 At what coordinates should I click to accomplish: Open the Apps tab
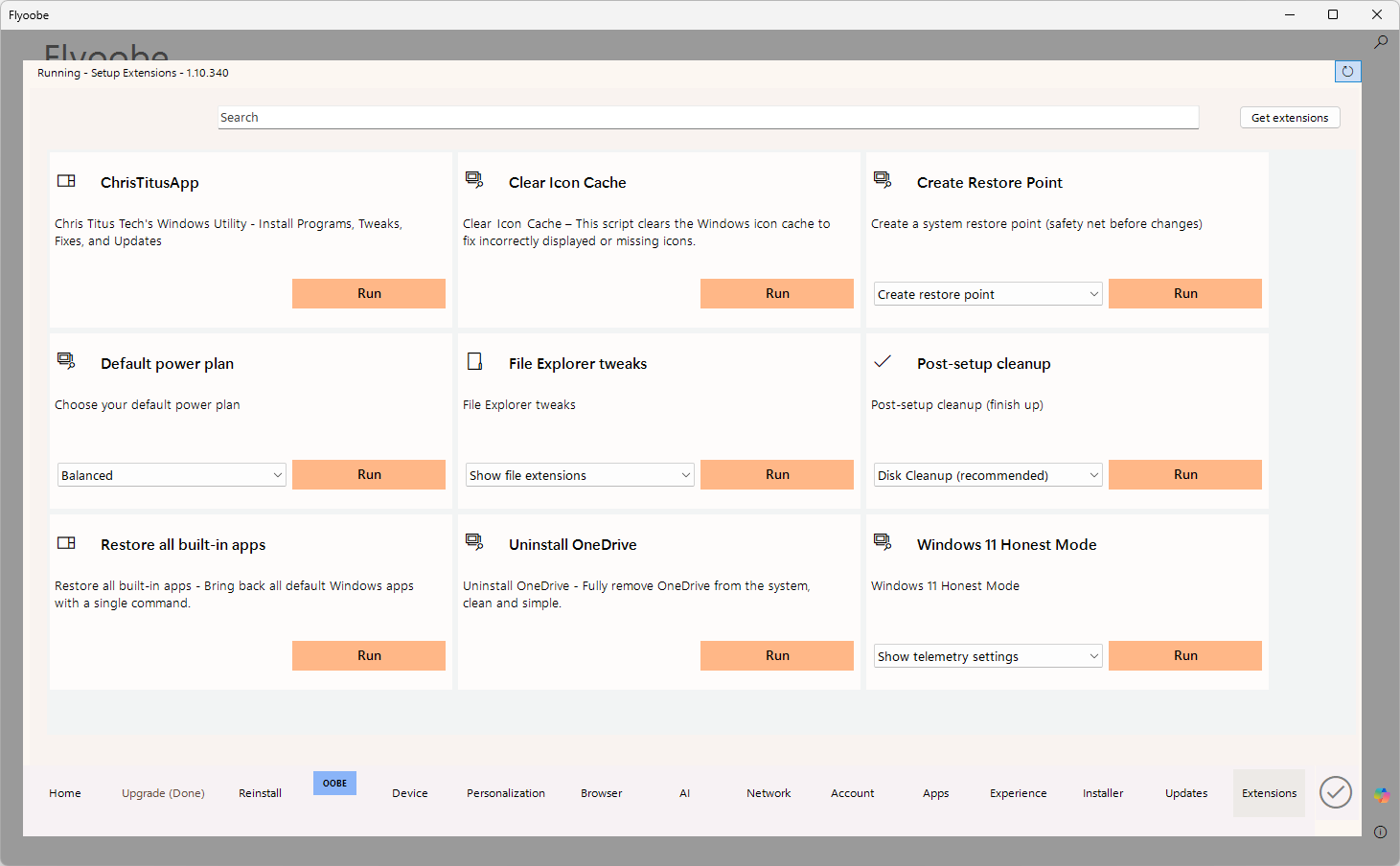tap(936, 793)
